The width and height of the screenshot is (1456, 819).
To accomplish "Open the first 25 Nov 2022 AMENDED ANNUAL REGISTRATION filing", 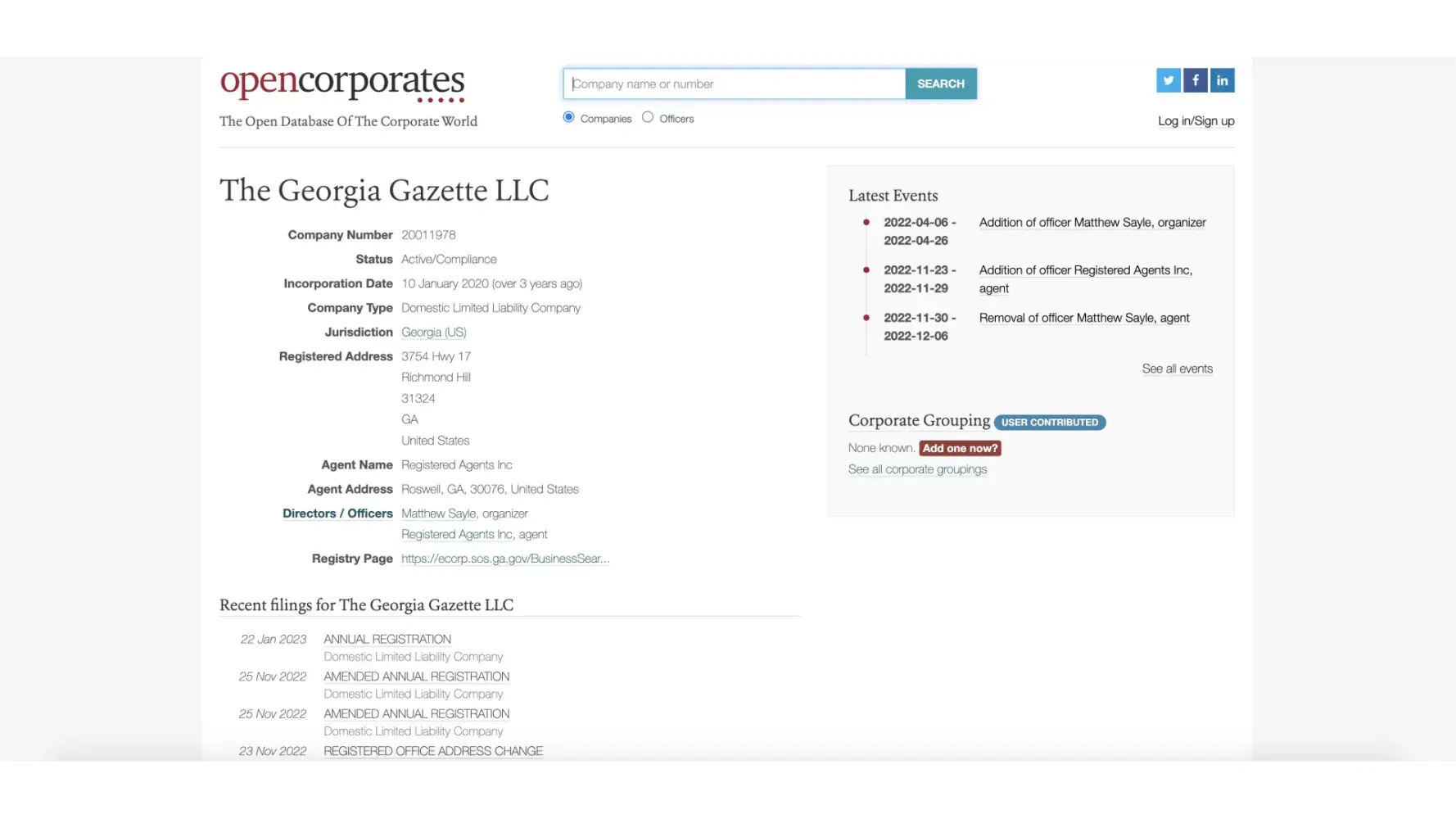I will point(416,676).
